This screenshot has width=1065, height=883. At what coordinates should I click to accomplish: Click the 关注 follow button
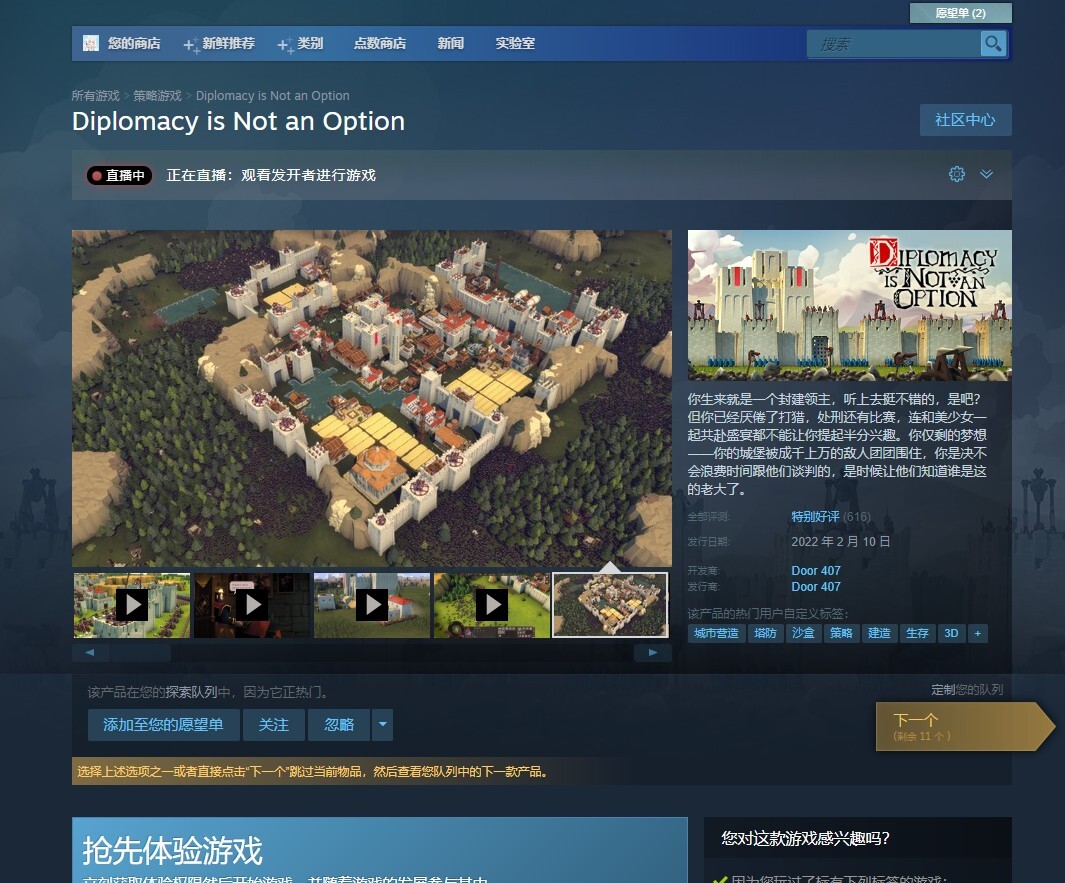[x=274, y=725]
